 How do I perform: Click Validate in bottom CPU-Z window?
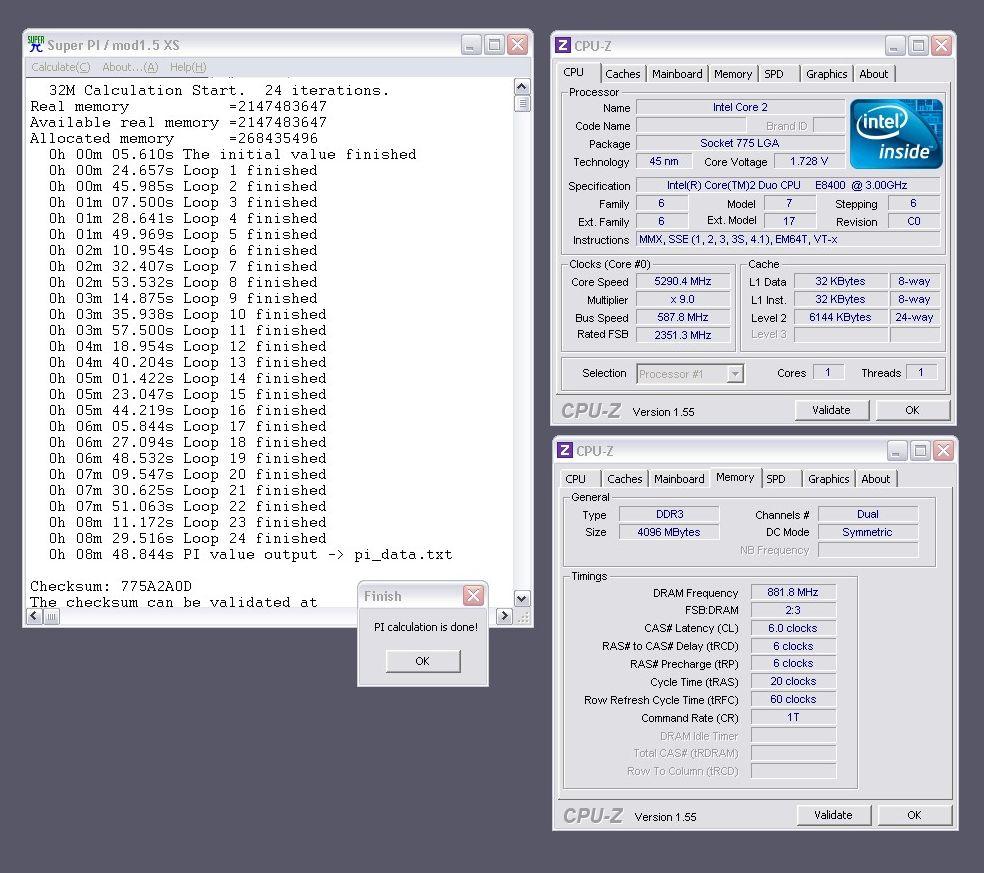pyautogui.click(x=833, y=815)
